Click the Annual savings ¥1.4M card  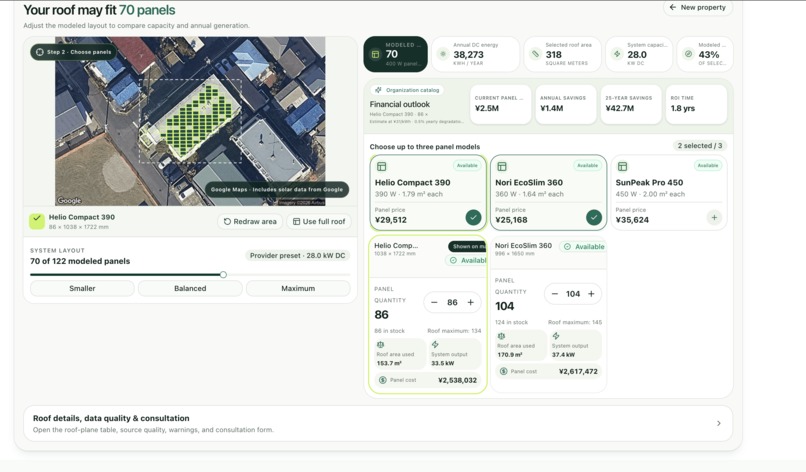coord(565,104)
